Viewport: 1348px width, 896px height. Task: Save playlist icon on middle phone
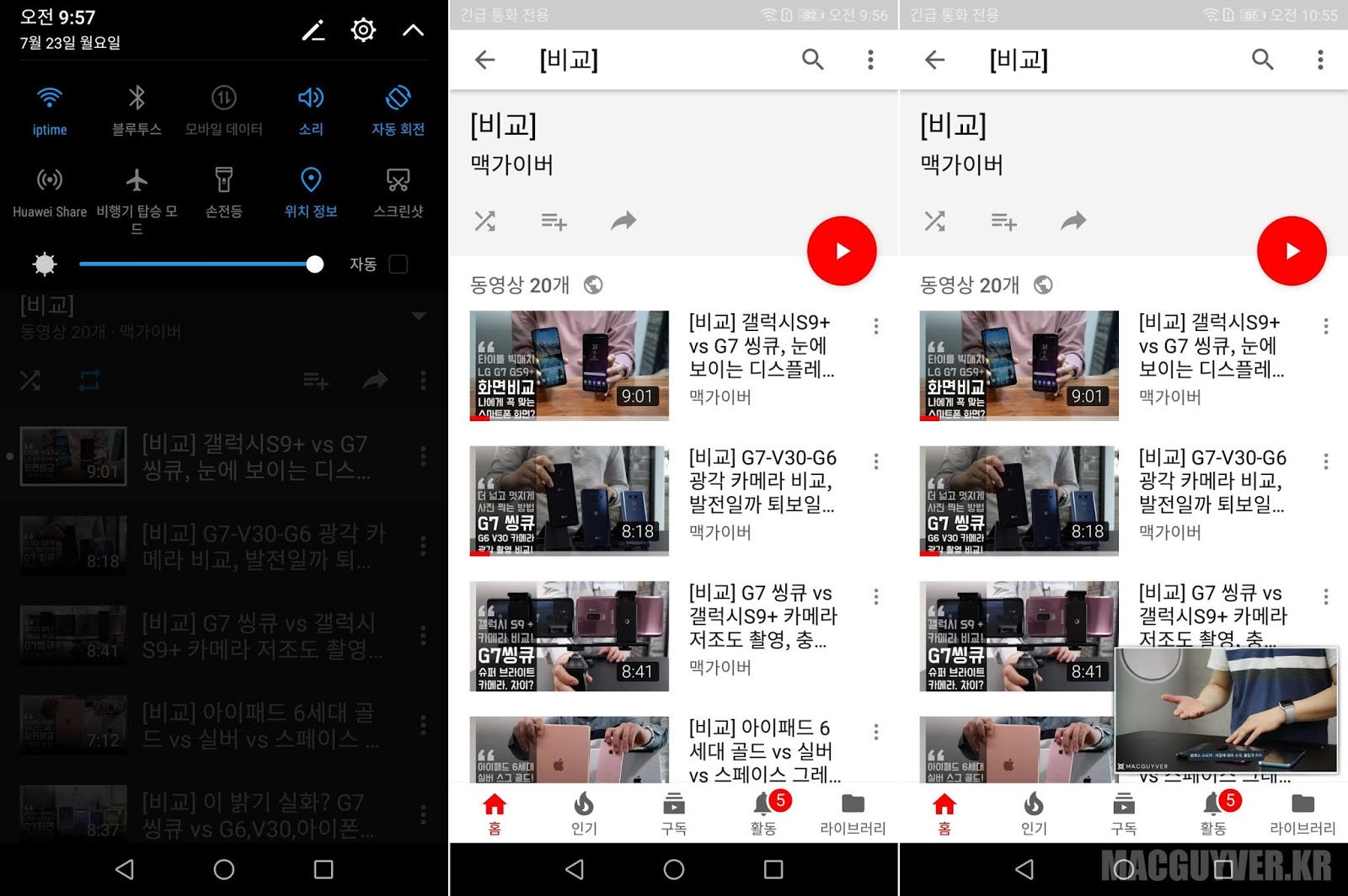tap(554, 221)
